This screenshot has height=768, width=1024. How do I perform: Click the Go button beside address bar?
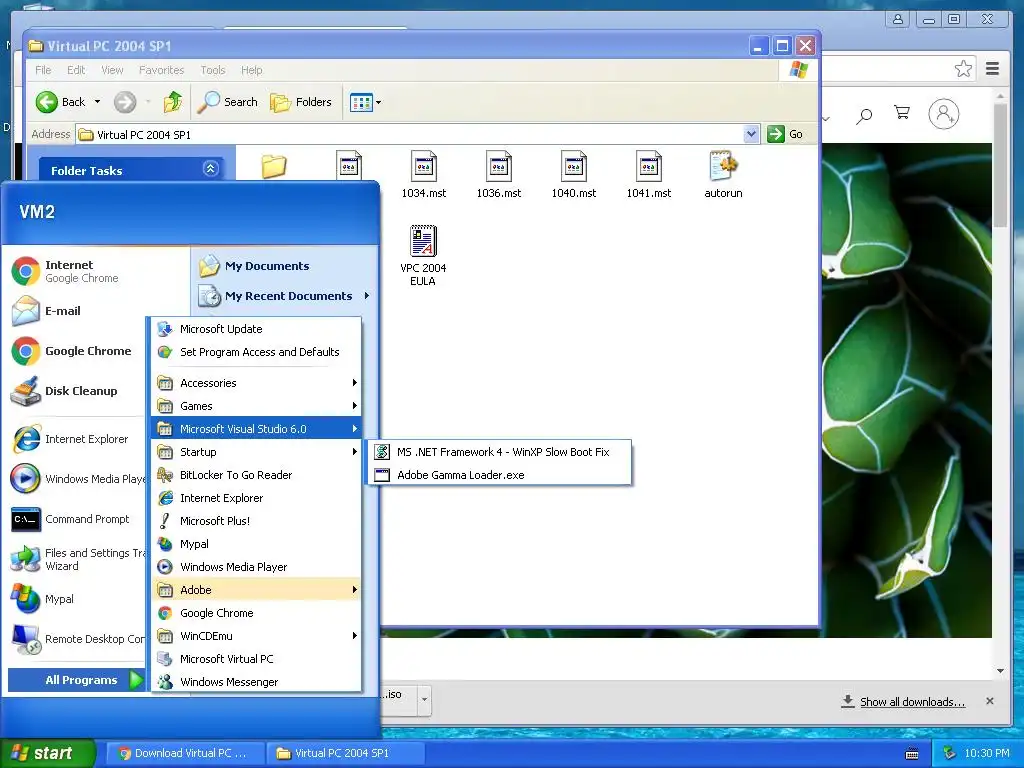point(785,134)
